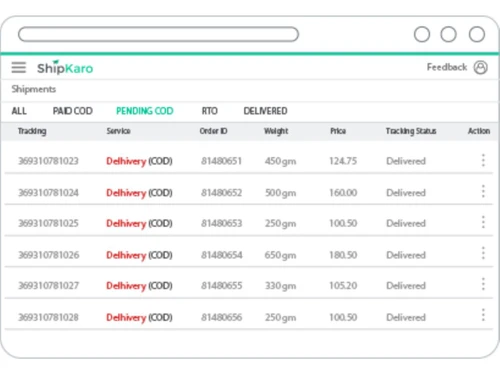
Task: Click Delhivery (COD) for order 81480652
Action: pos(139,193)
